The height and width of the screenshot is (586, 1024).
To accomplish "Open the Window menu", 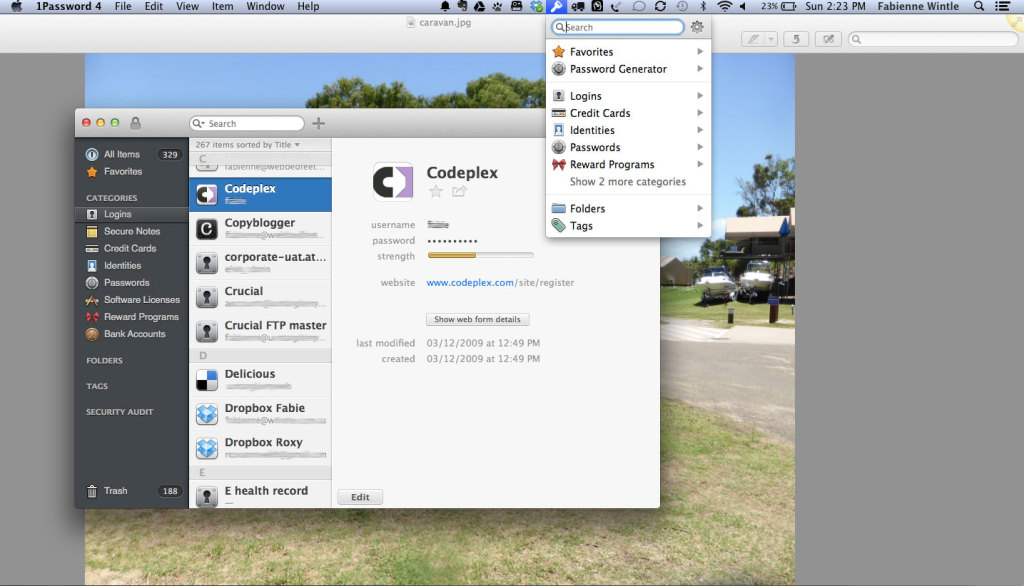I will 265,7.
